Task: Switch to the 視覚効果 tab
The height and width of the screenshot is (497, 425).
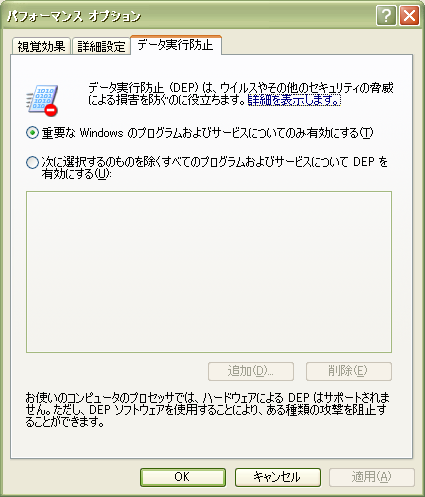Action: pos(41,46)
